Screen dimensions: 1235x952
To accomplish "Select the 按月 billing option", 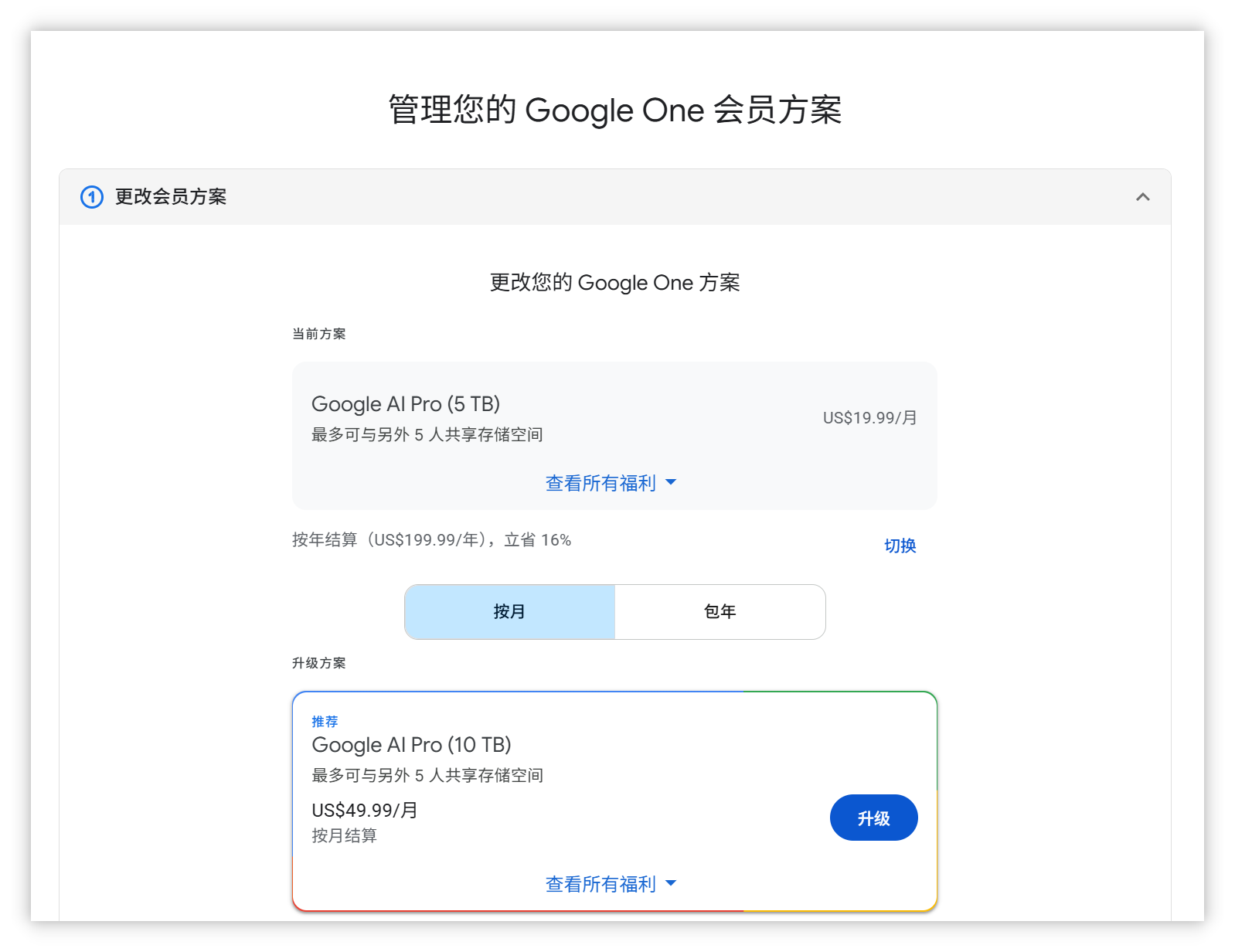I will click(510, 612).
